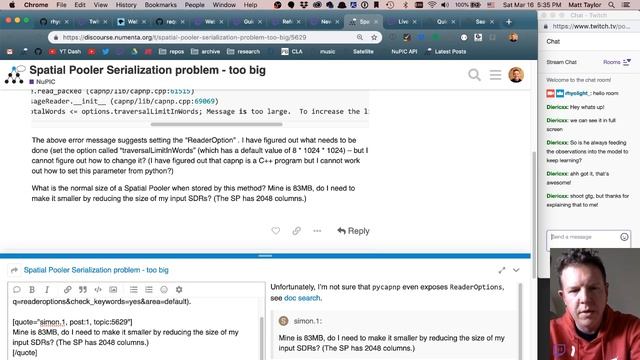The height and width of the screenshot is (360, 640).
Task: Open emoji picker in composer toolbar
Action: coord(164,289)
